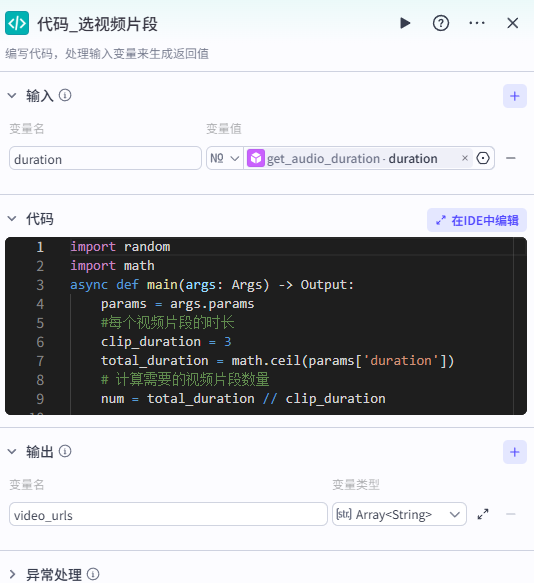Screen dimensions: 534x583
Task: Click comment #每个视频片段的时长
Action: click(168, 322)
